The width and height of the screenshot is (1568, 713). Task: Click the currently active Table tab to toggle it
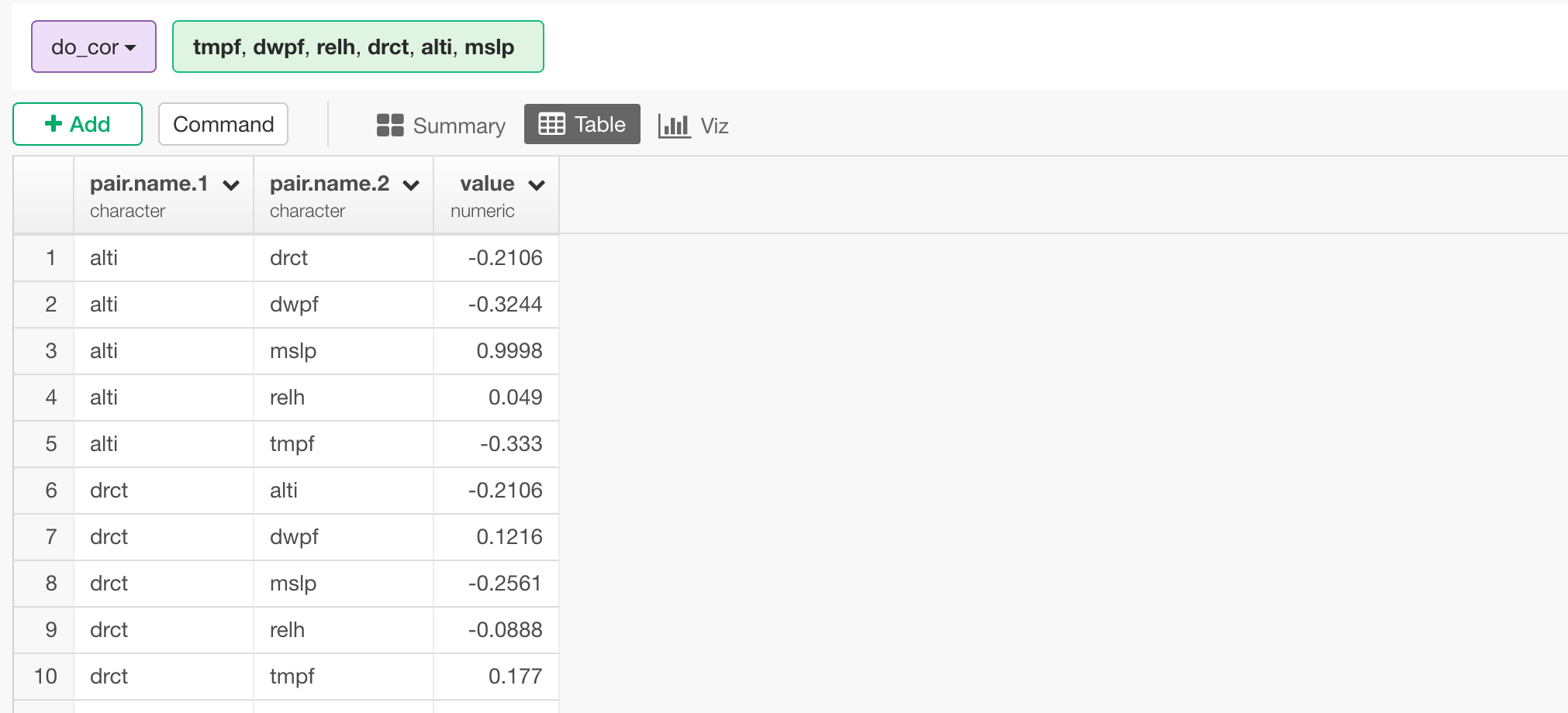[x=582, y=124]
